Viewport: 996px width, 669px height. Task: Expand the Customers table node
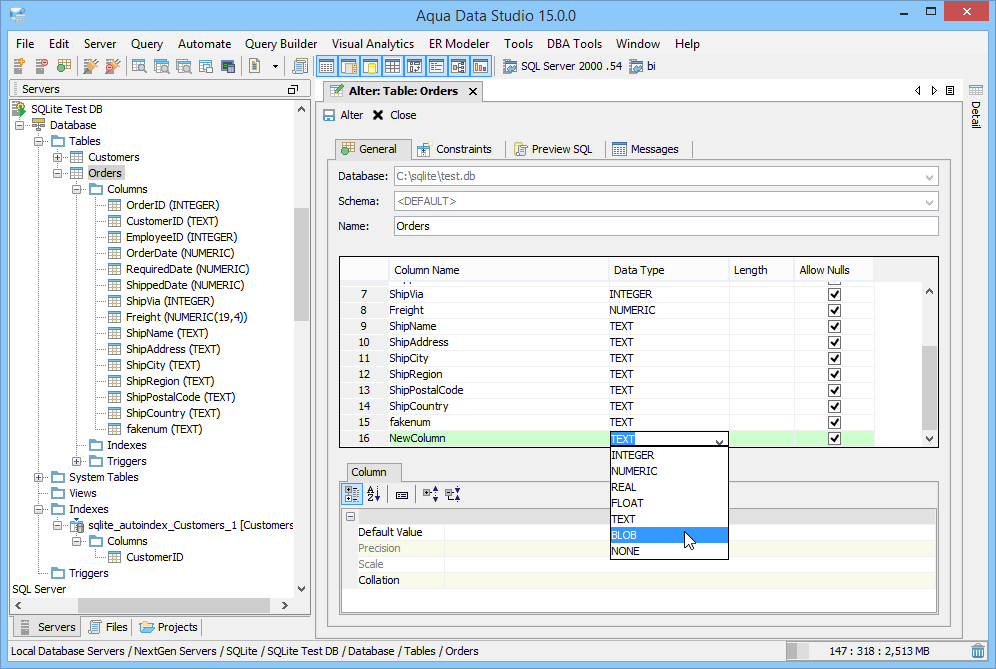click(57, 157)
